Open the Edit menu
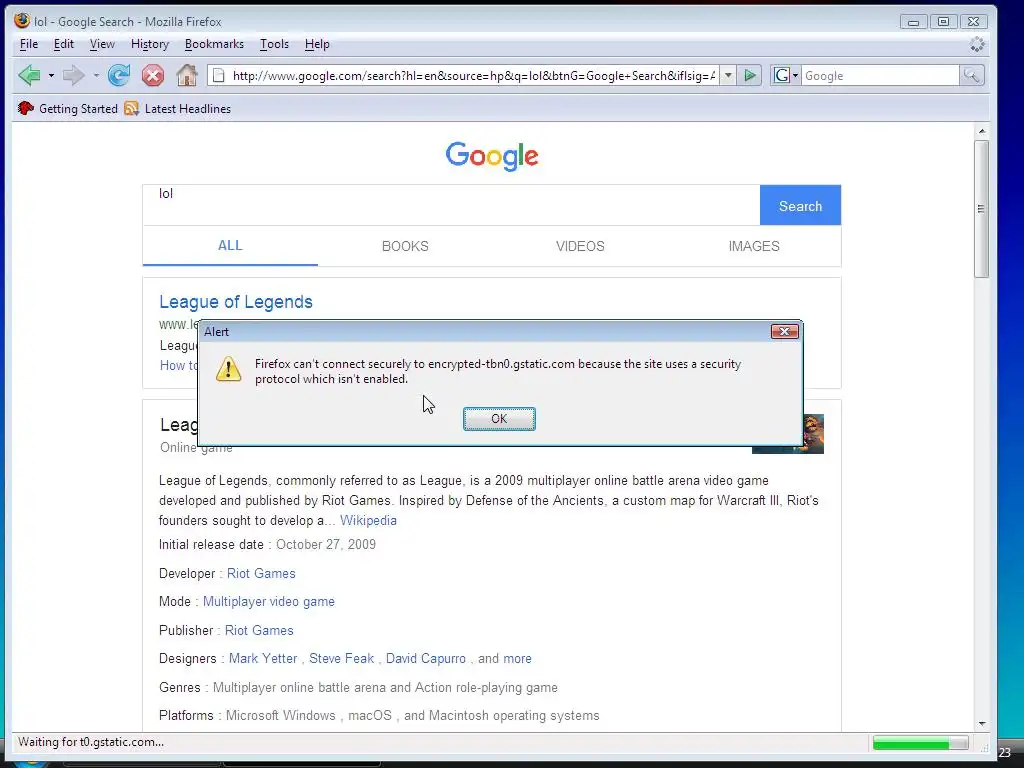Image resolution: width=1024 pixels, height=768 pixels. (x=63, y=44)
